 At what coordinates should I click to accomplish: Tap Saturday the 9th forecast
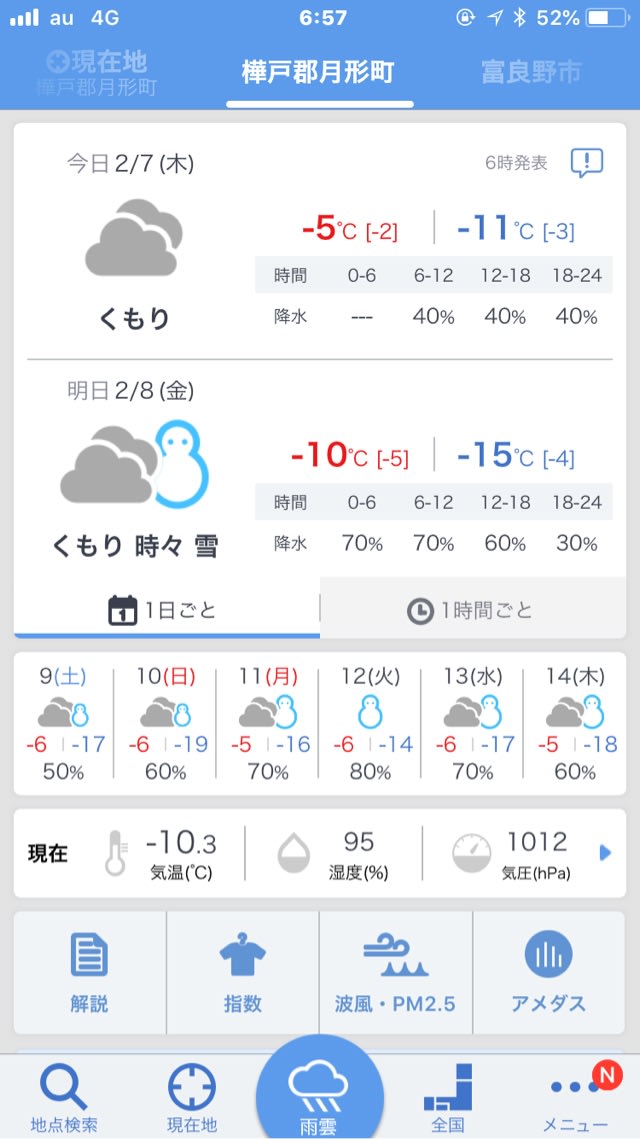(64, 723)
